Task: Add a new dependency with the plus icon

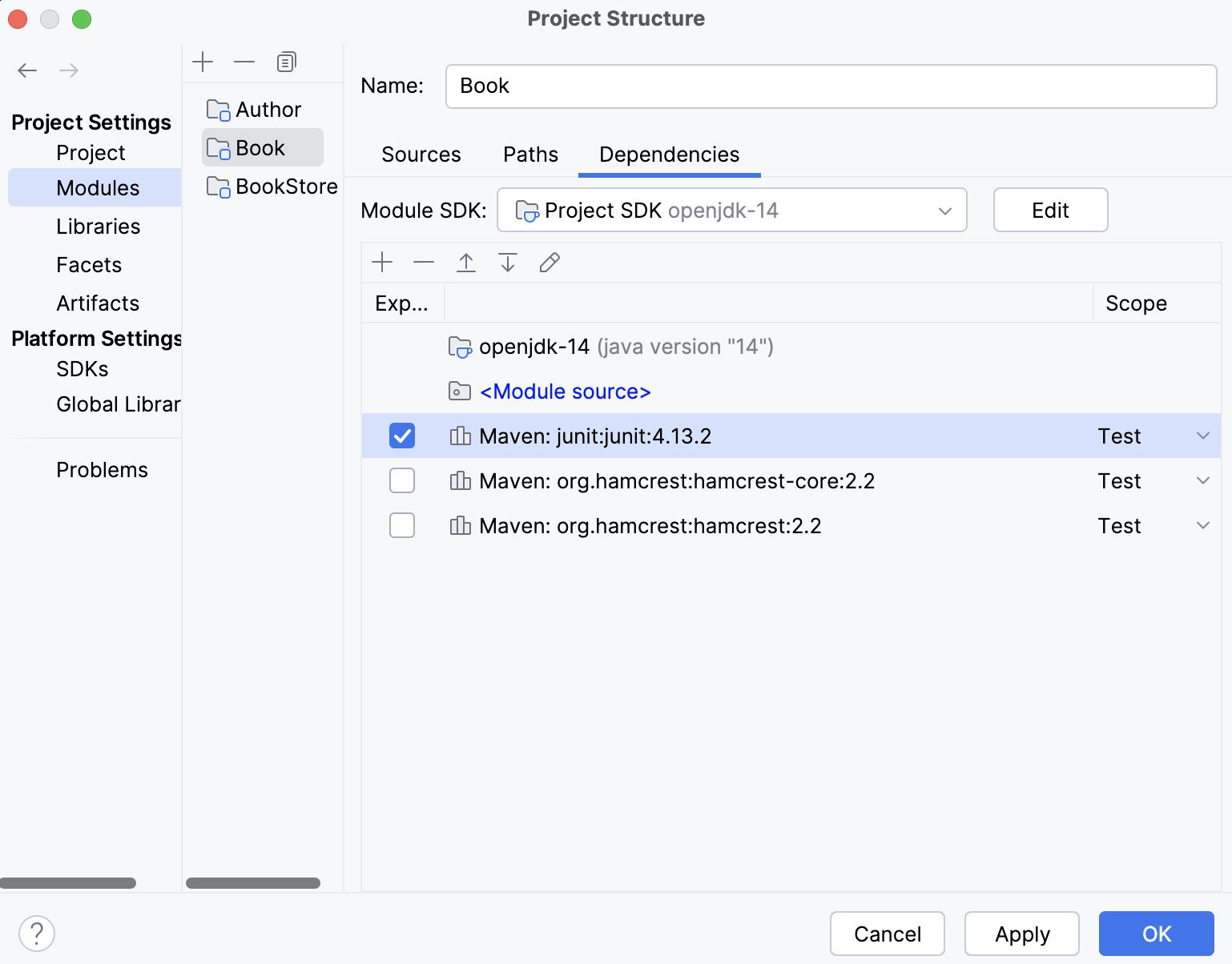Action: 382,262
